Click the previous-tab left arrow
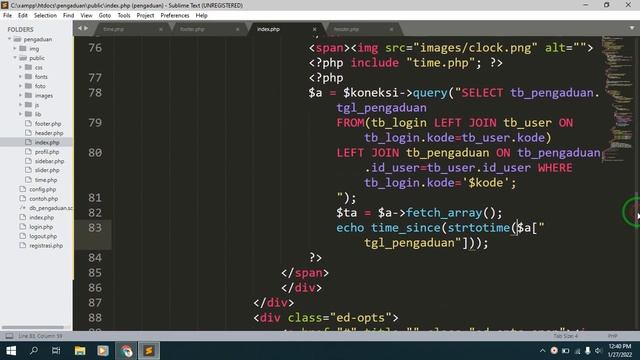Screen dimensions: 640x360 (x=80, y=28)
